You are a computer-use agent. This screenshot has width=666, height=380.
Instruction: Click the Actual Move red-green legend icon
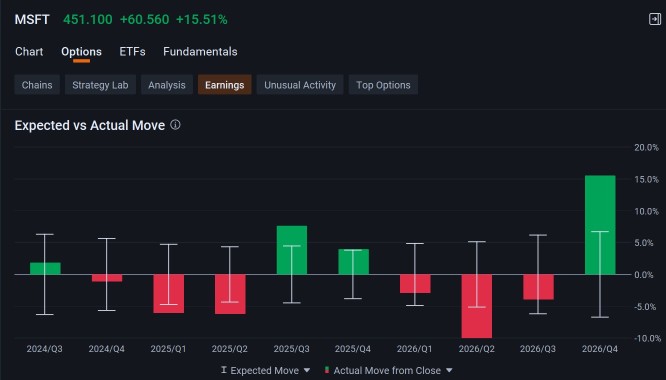[x=327, y=370]
